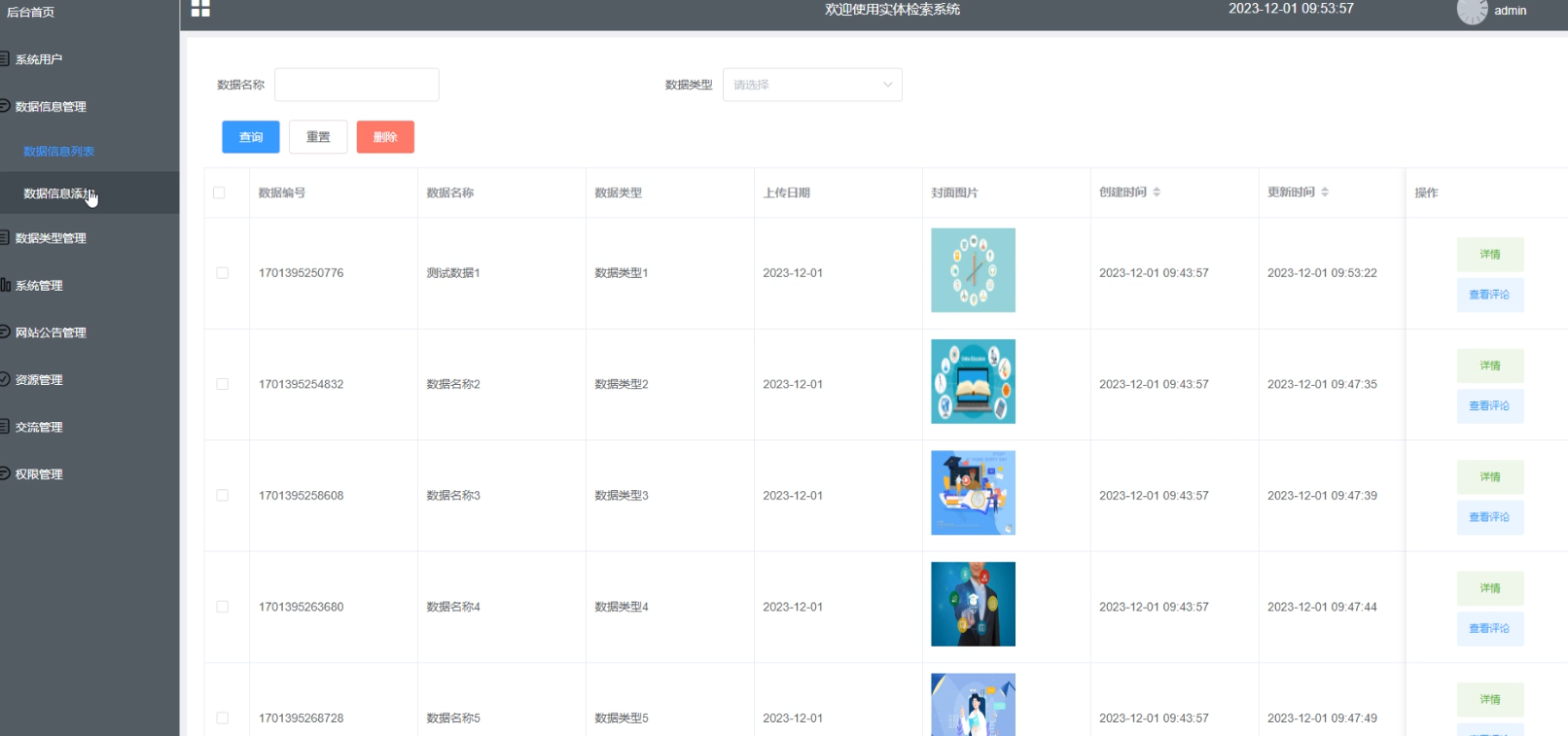Image resolution: width=1568 pixels, height=736 pixels.
Task: Click 详情 for 数据名称2 row
Action: coord(1490,366)
